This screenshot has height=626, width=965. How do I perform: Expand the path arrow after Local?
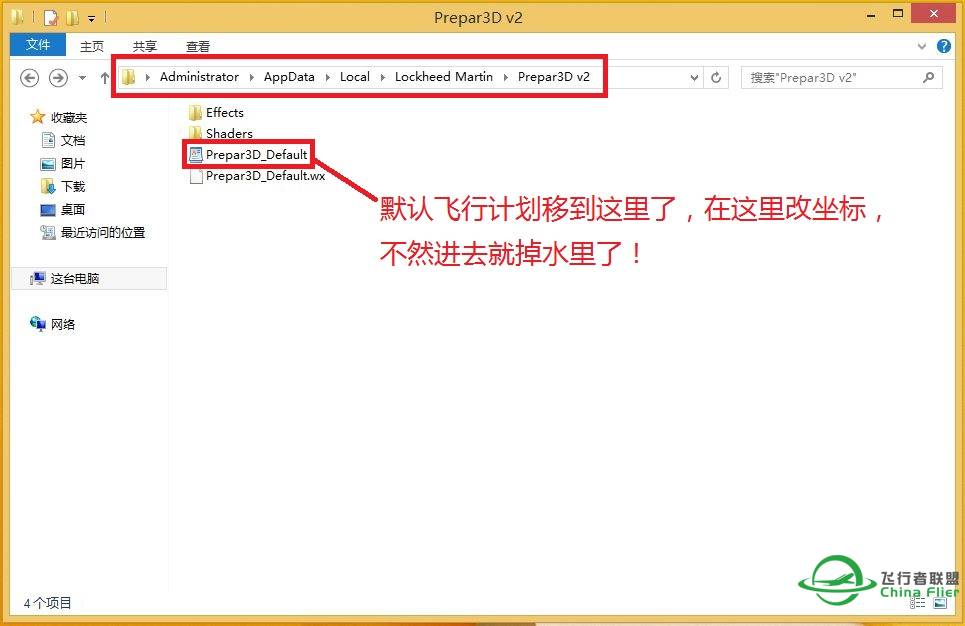382,77
